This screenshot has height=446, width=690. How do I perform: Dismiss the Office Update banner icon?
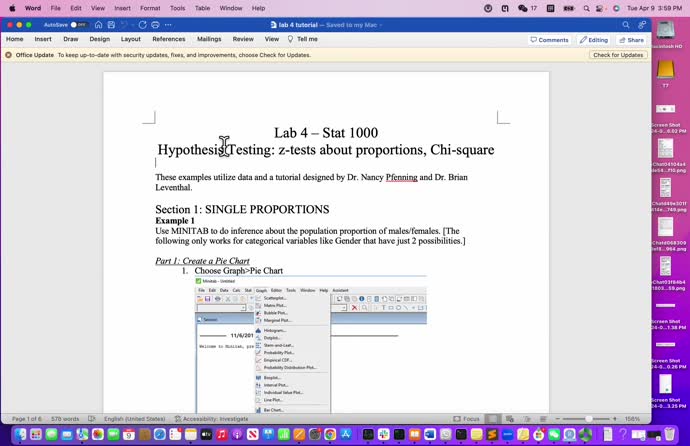8,55
